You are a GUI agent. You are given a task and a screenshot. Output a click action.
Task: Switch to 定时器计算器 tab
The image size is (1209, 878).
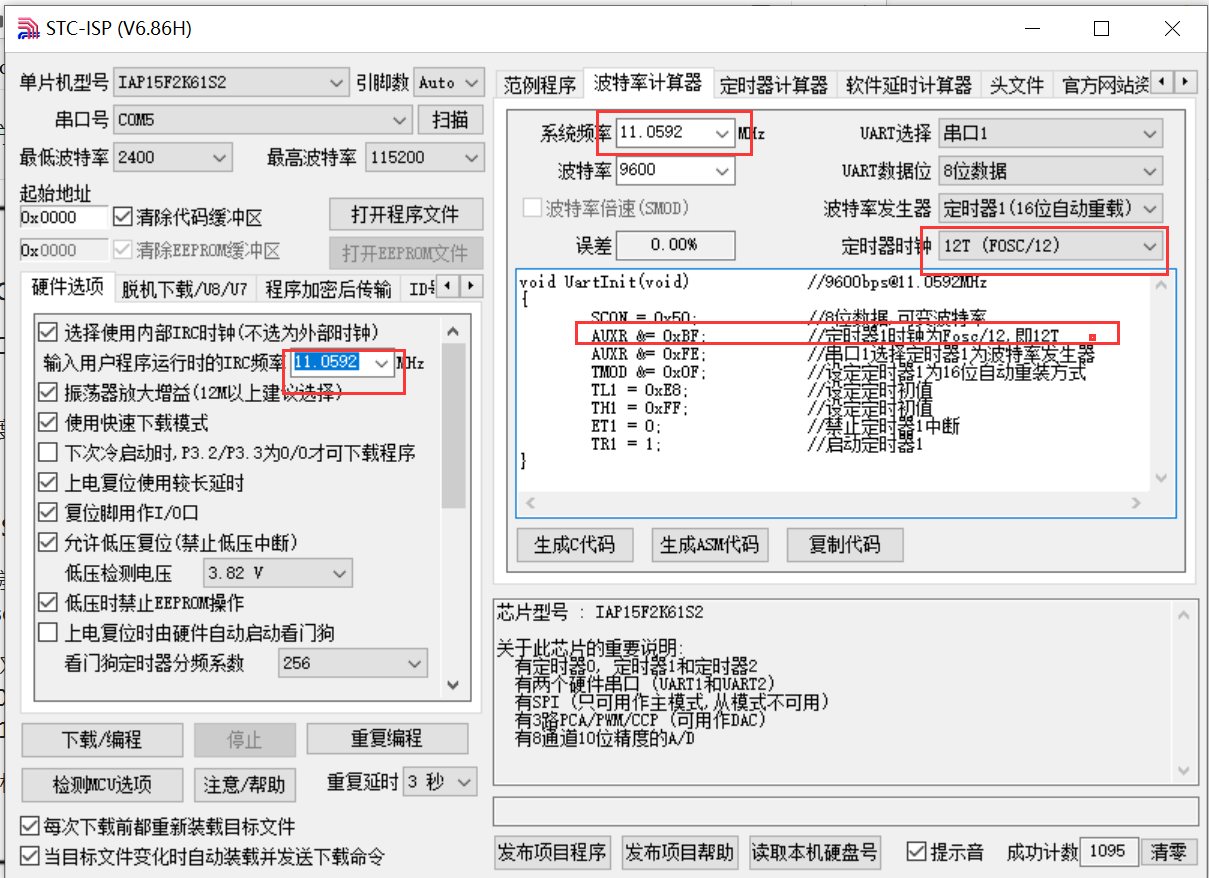774,85
